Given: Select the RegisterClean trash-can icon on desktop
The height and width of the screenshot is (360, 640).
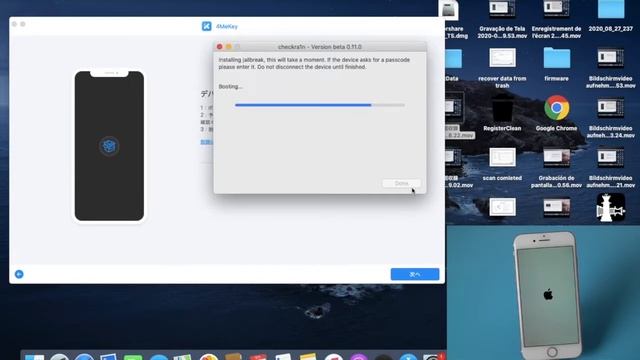Looking at the screenshot, I should [502, 107].
